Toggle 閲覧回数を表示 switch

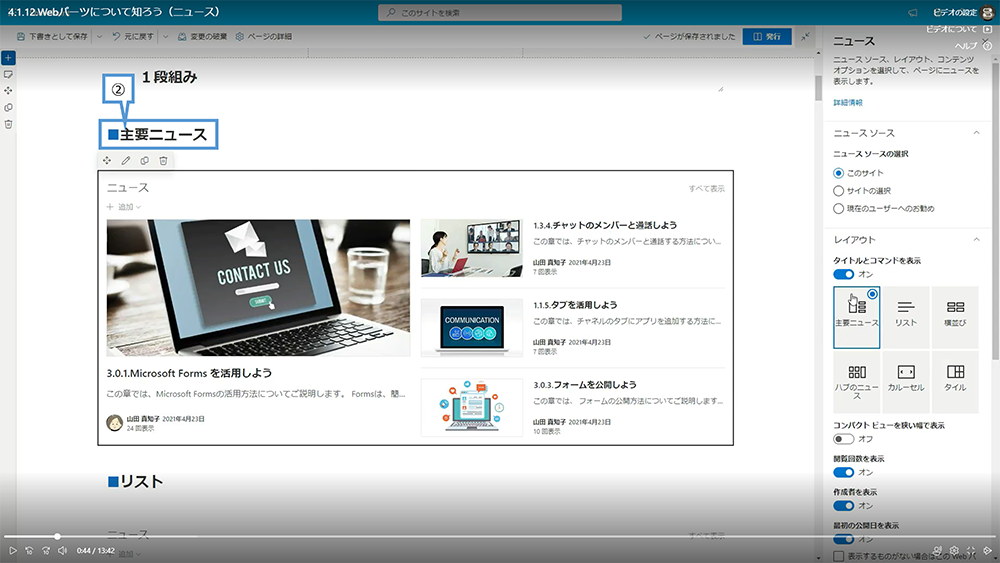(x=844, y=472)
